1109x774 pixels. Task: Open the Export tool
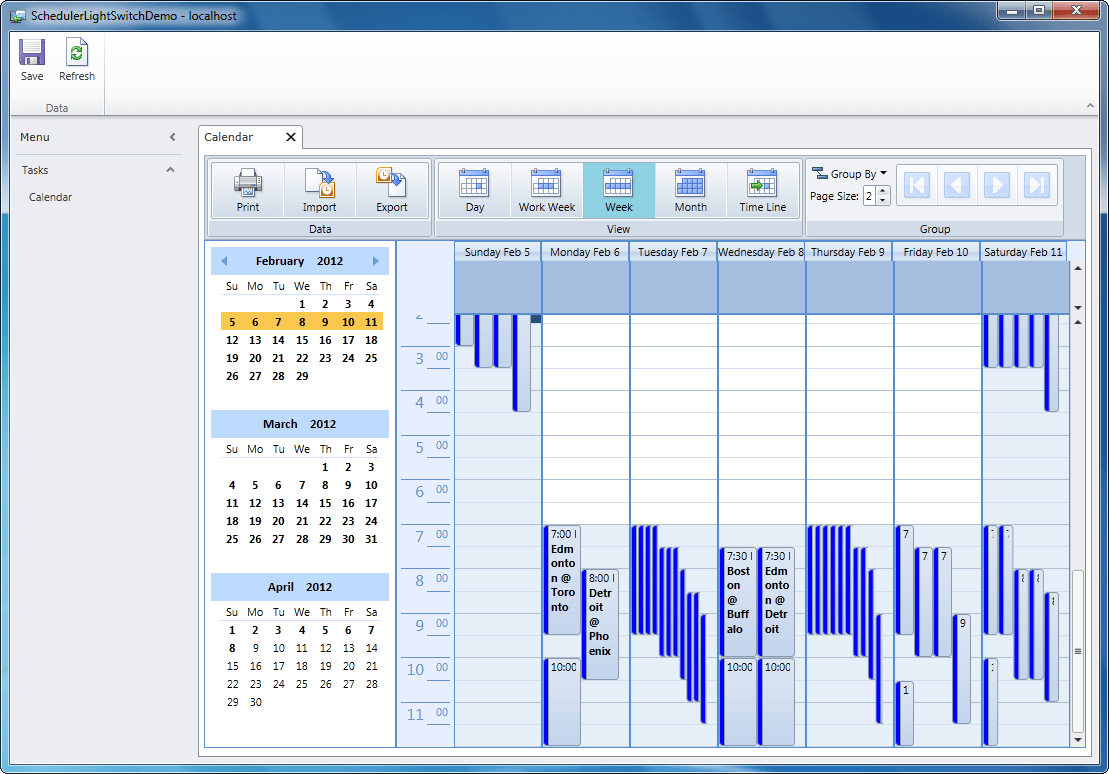392,190
